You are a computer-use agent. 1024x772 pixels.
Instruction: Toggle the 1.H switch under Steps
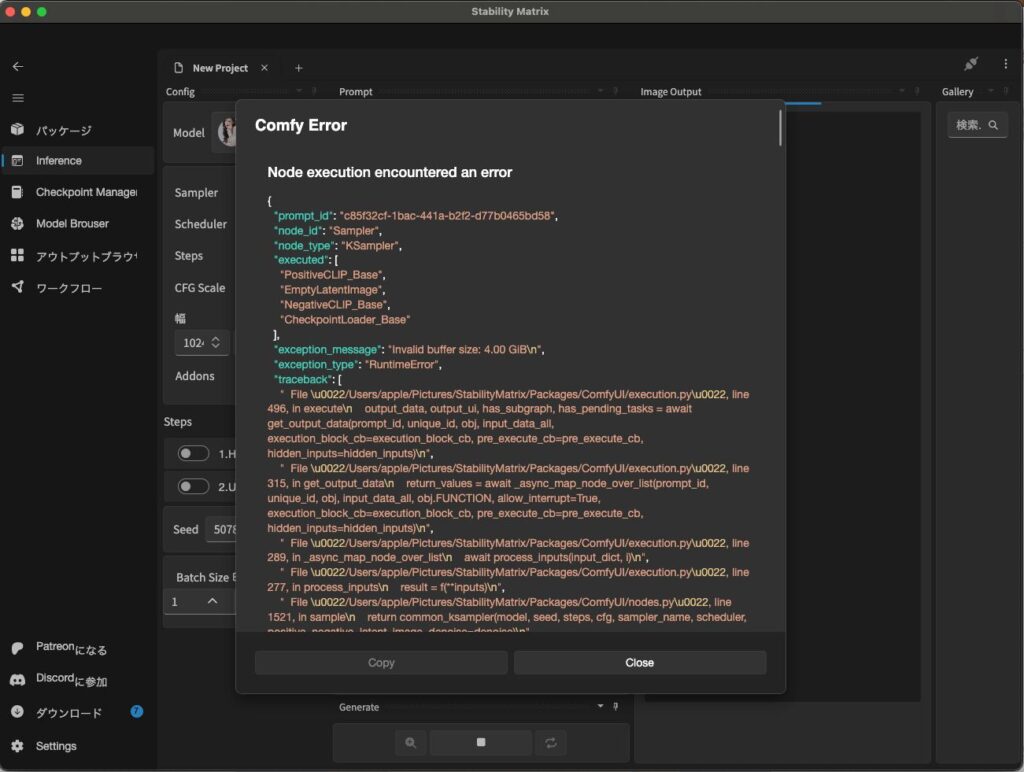(193, 453)
